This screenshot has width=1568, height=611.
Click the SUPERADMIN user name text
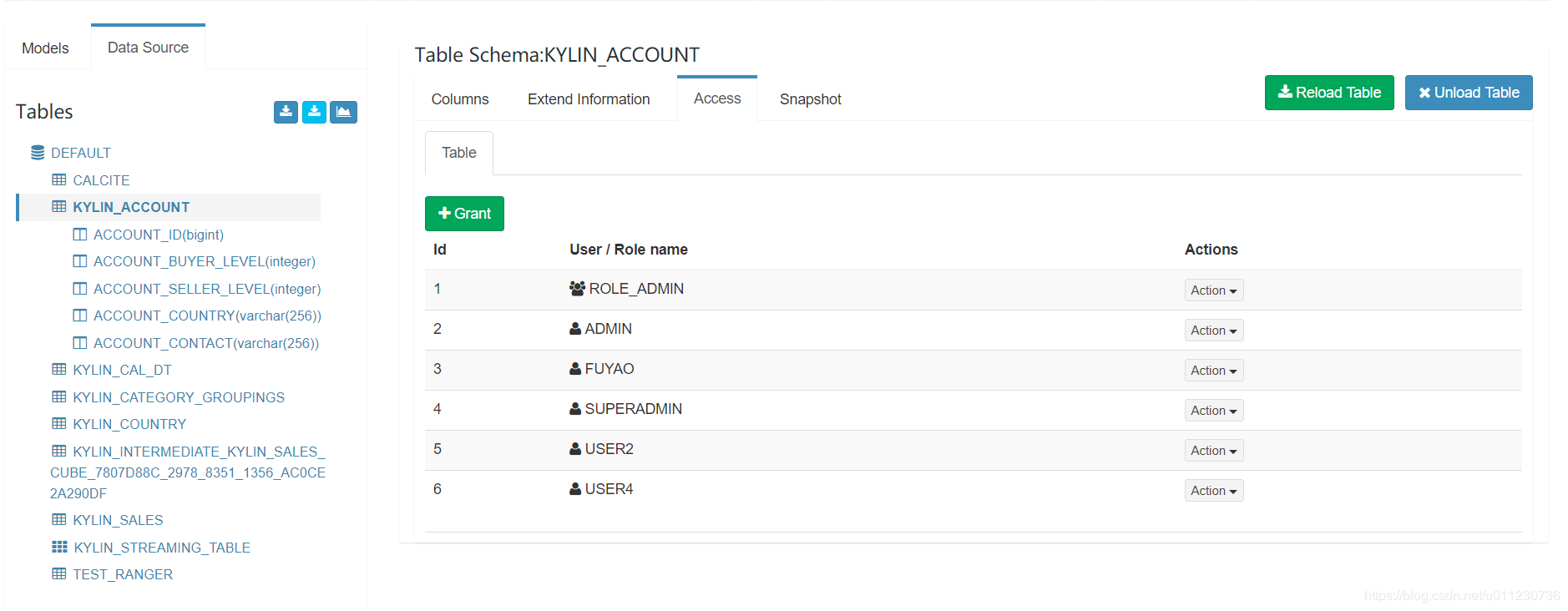(x=634, y=409)
